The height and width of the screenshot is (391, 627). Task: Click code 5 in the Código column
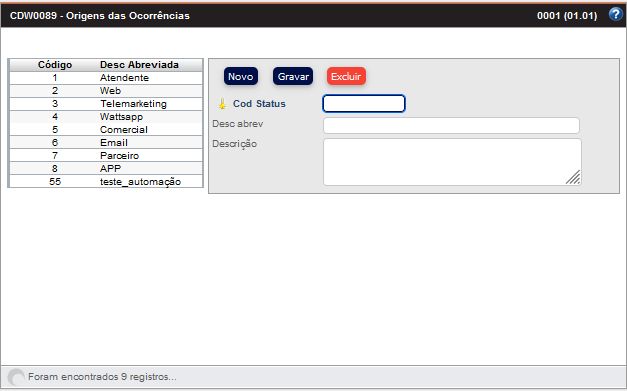point(55,130)
